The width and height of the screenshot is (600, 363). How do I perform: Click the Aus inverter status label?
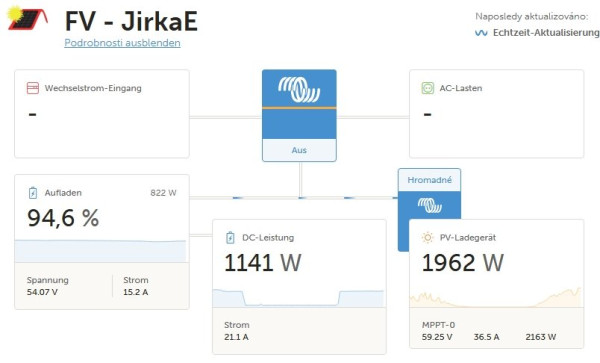pyautogui.click(x=299, y=150)
